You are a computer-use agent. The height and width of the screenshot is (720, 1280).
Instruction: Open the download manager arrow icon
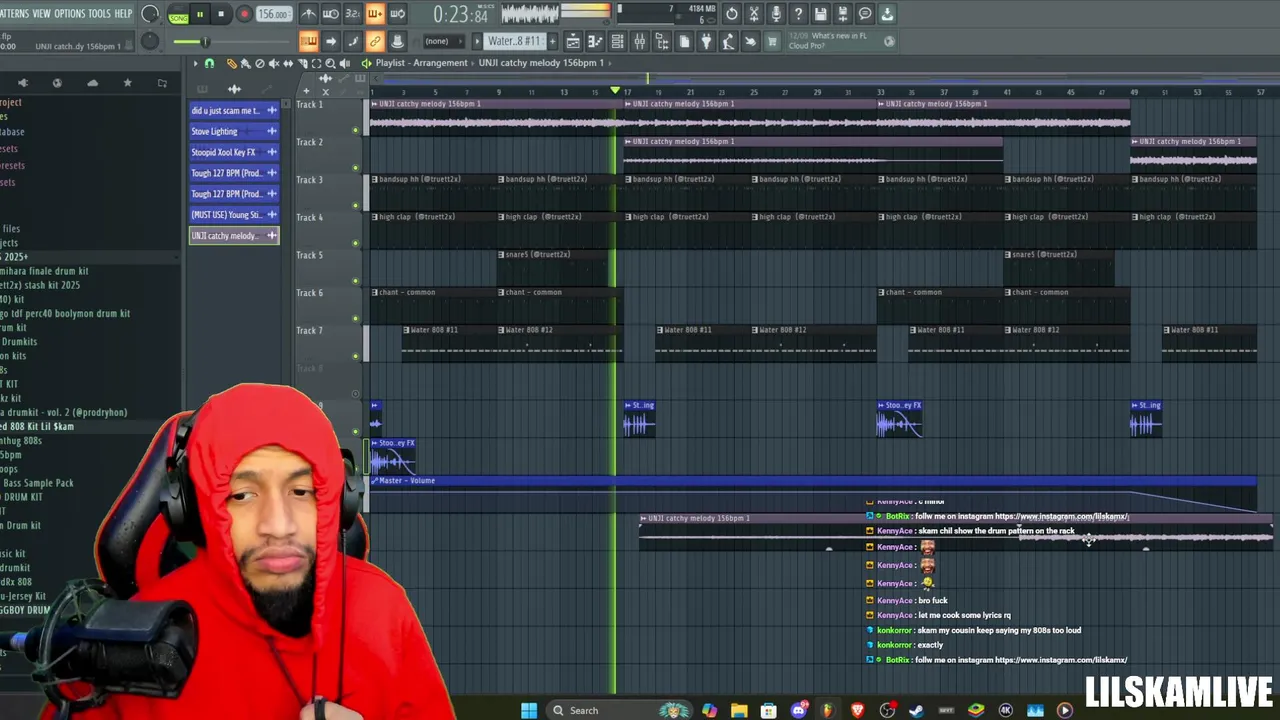pos(887,14)
